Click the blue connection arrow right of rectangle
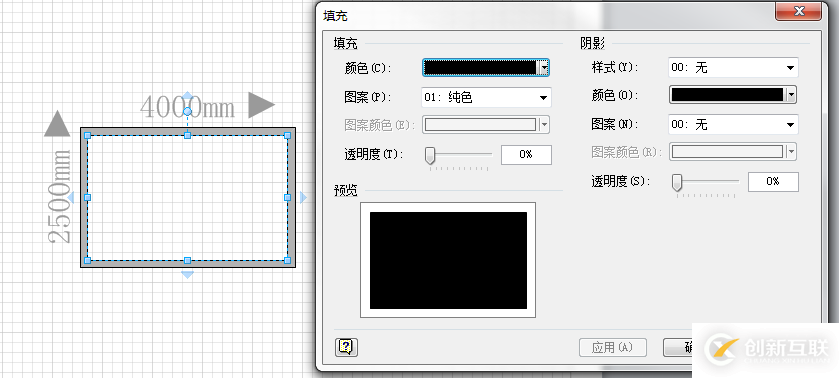This screenshot has height=378, width=839. (303, 198)
